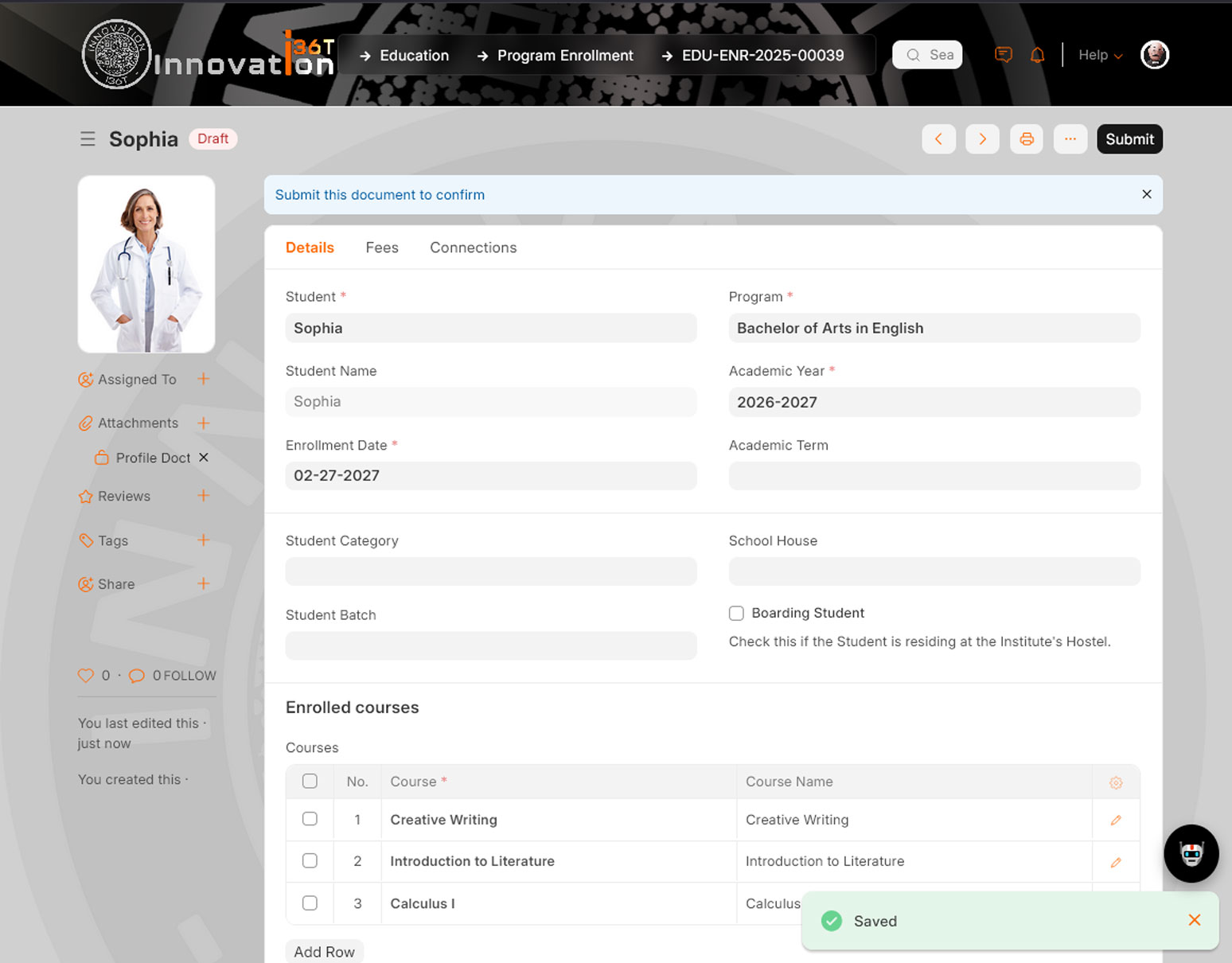Click the print document icon

coord(1026,139)
